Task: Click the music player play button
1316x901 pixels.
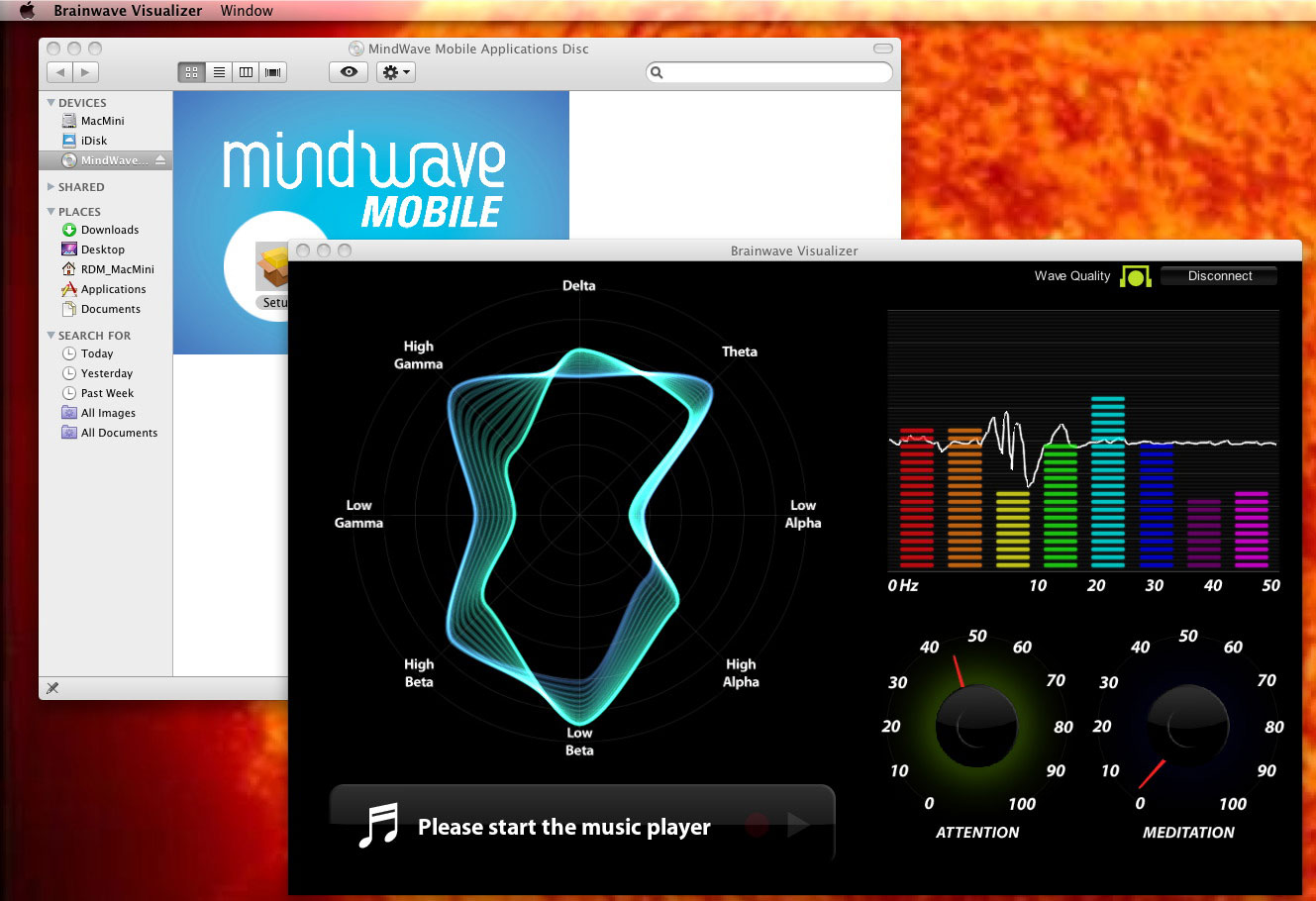Action: point(798,825)
